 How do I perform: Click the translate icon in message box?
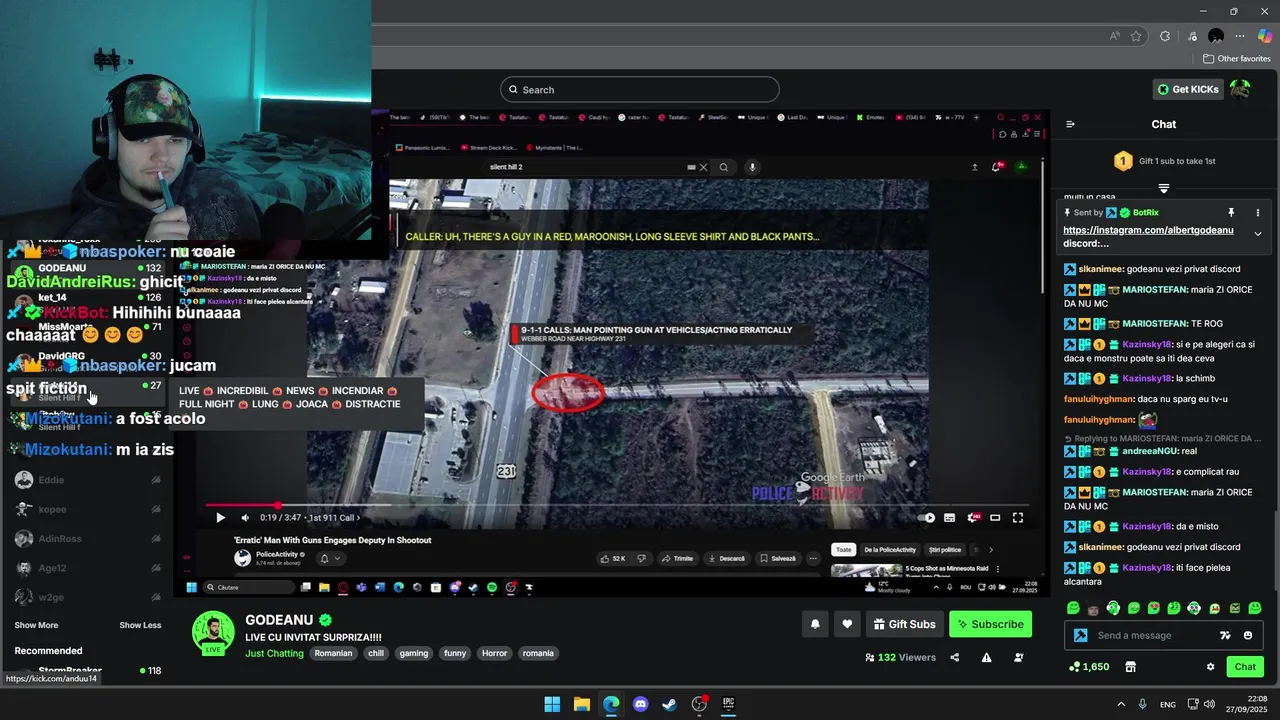(x=1225, y=635)
